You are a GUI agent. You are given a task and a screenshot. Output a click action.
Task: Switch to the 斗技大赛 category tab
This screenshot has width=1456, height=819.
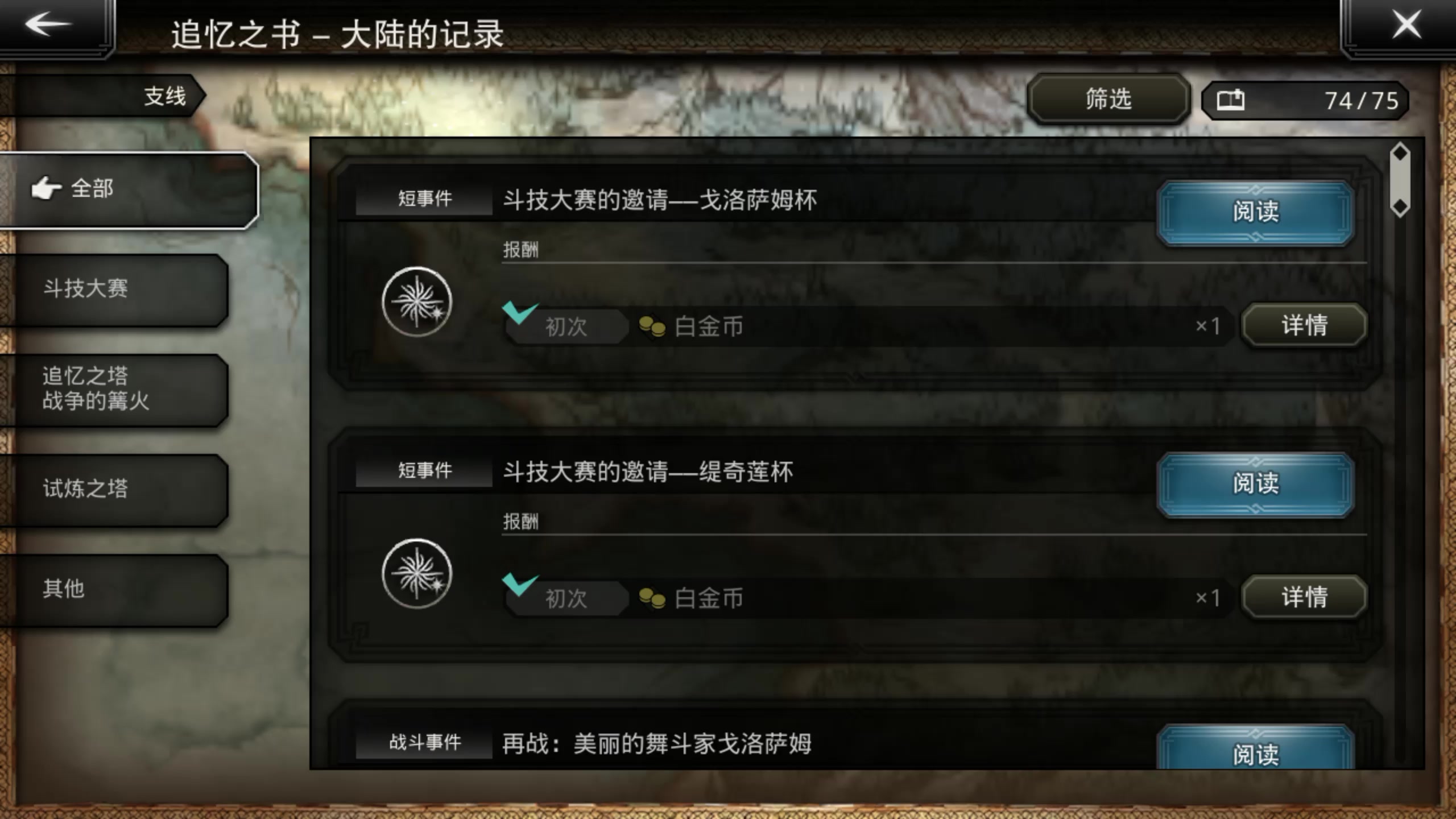click(x=114, y=289)
